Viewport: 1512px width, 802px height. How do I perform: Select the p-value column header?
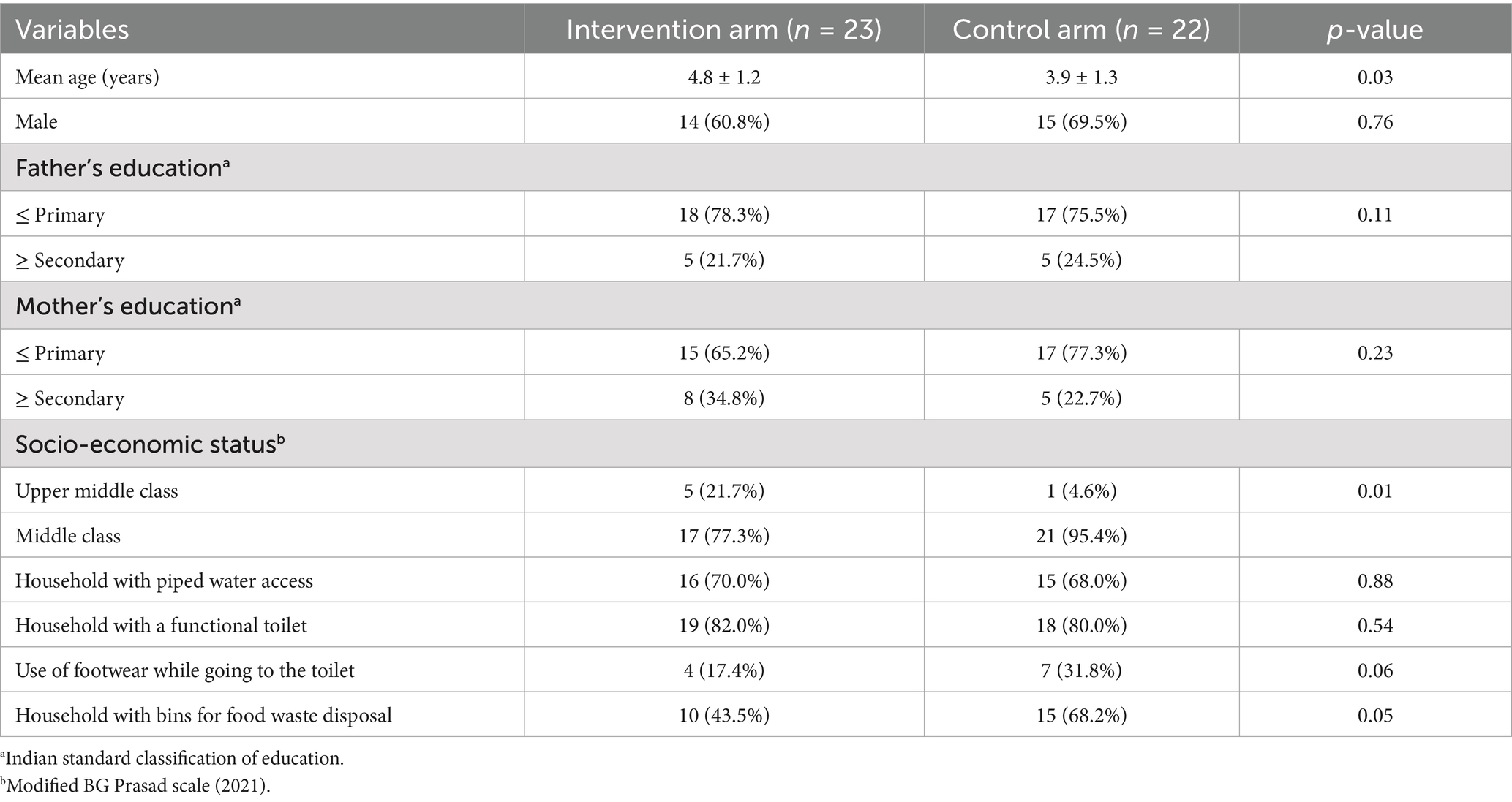click(x=1374, y=30)
